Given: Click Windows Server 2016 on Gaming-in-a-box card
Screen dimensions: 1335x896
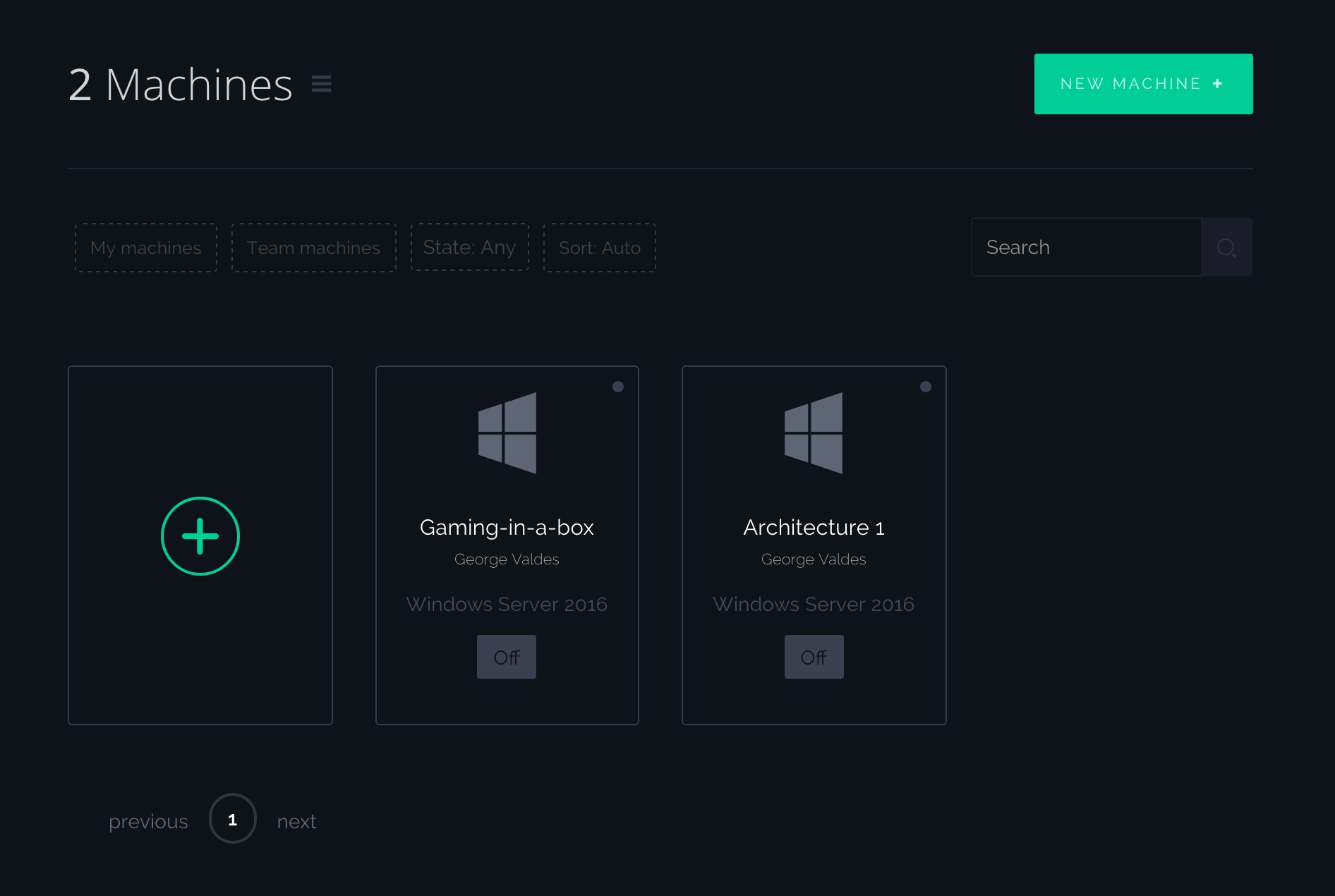Looking at the screenshot, I should 507,604.
